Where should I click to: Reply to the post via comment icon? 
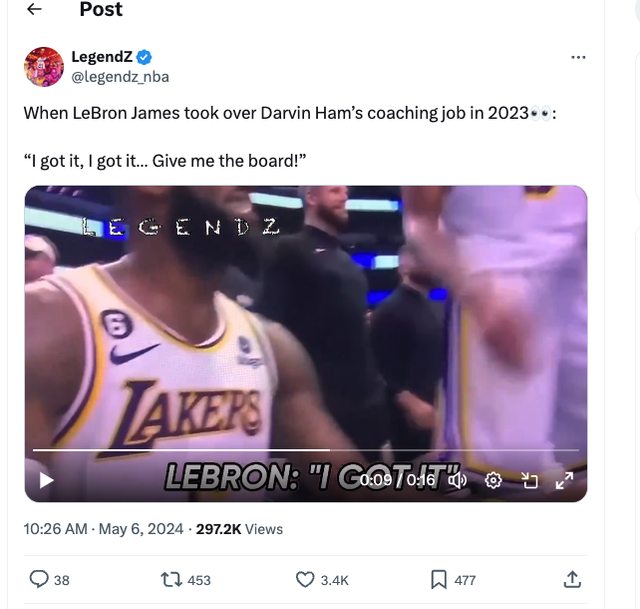click(x=40, y=579)
